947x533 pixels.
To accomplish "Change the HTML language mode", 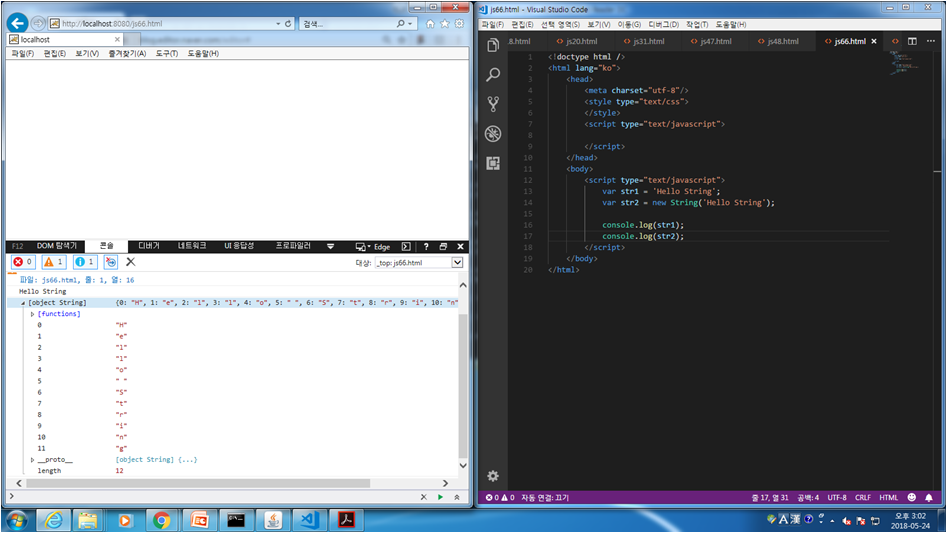I will pos(888,497).
